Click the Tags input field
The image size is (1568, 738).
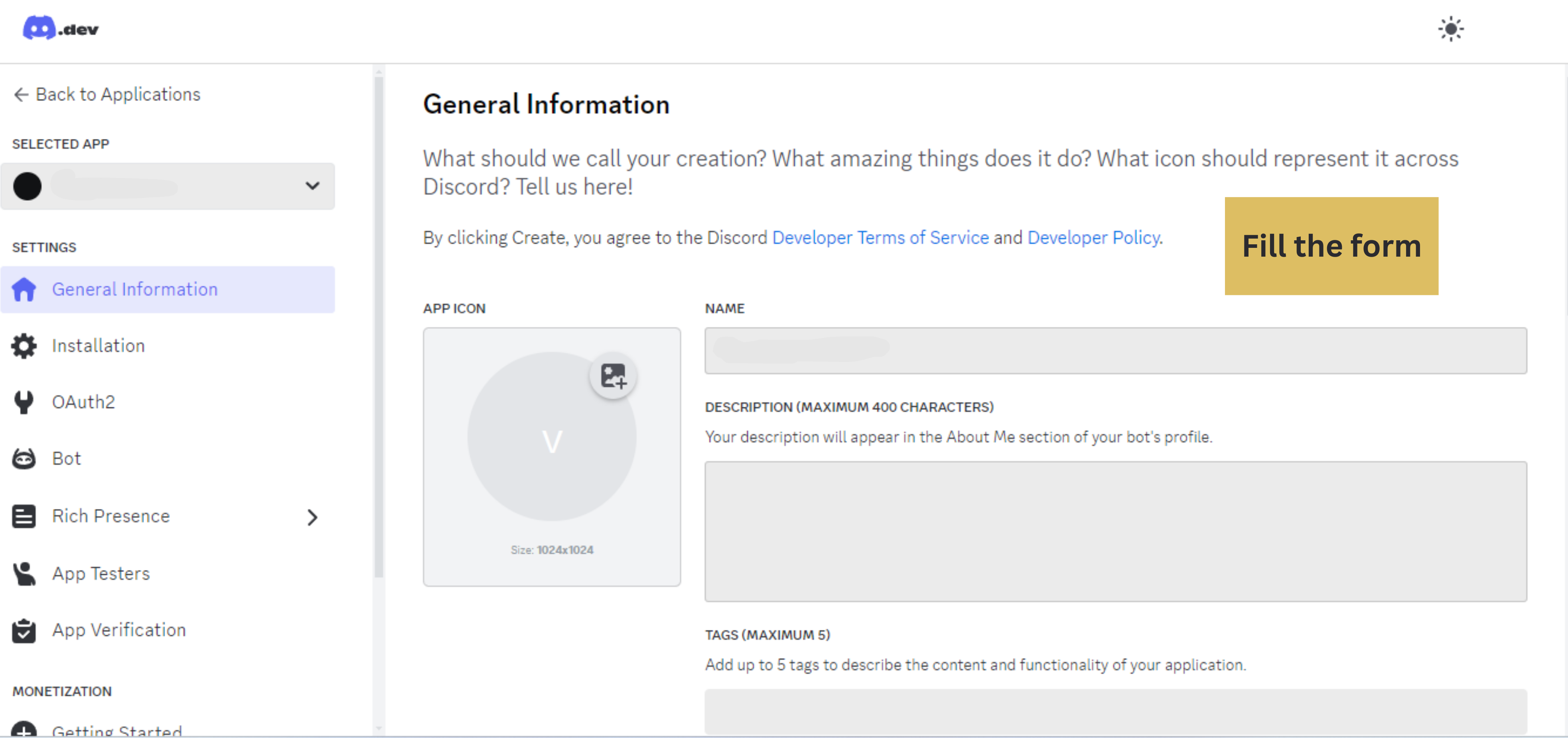(x=1115, y=711)
